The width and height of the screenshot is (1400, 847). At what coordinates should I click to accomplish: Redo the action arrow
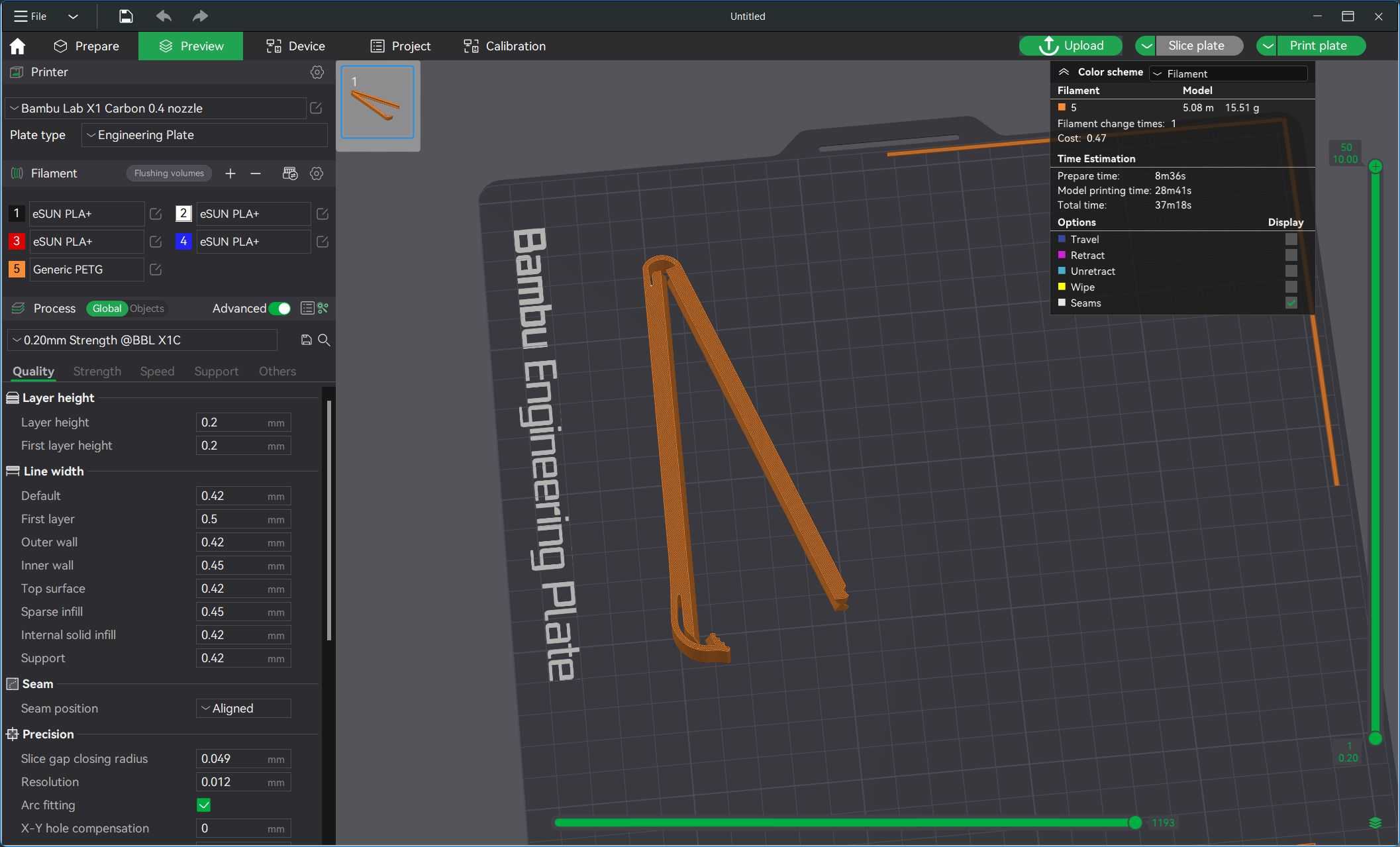pos(200,16)
